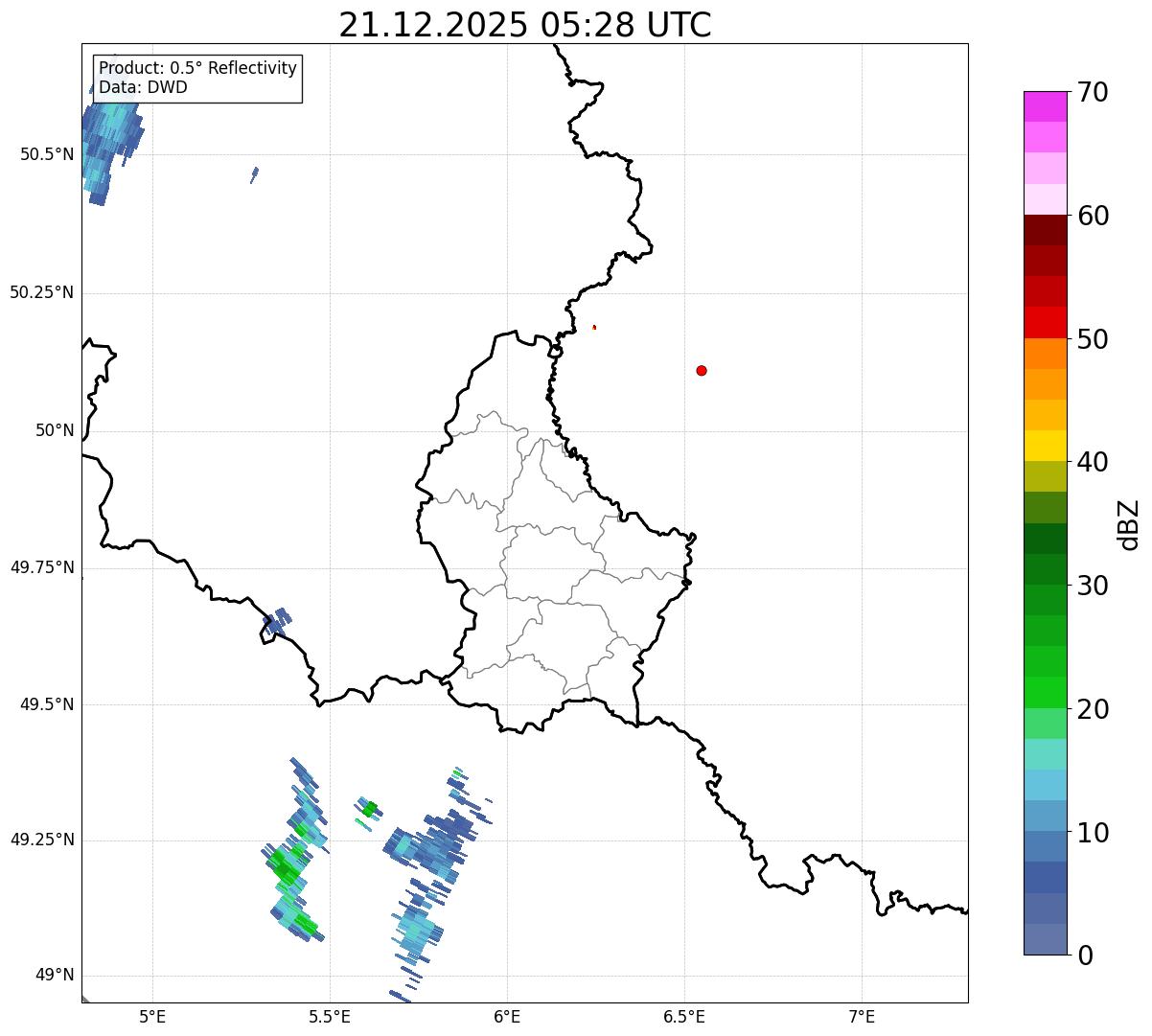Pick the bright green swatch just above 20
The height and width of the screenshot is (1036, 1152).
point(1045,692)
